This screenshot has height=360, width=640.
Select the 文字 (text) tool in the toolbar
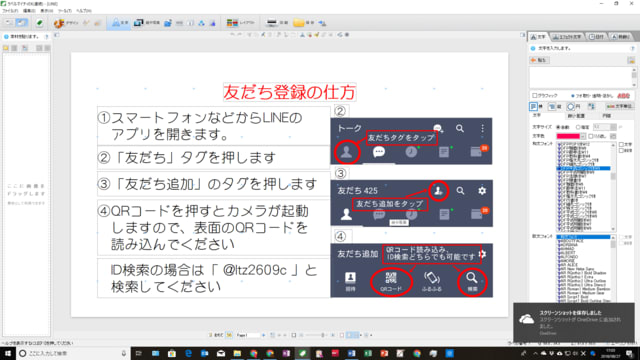120,23
